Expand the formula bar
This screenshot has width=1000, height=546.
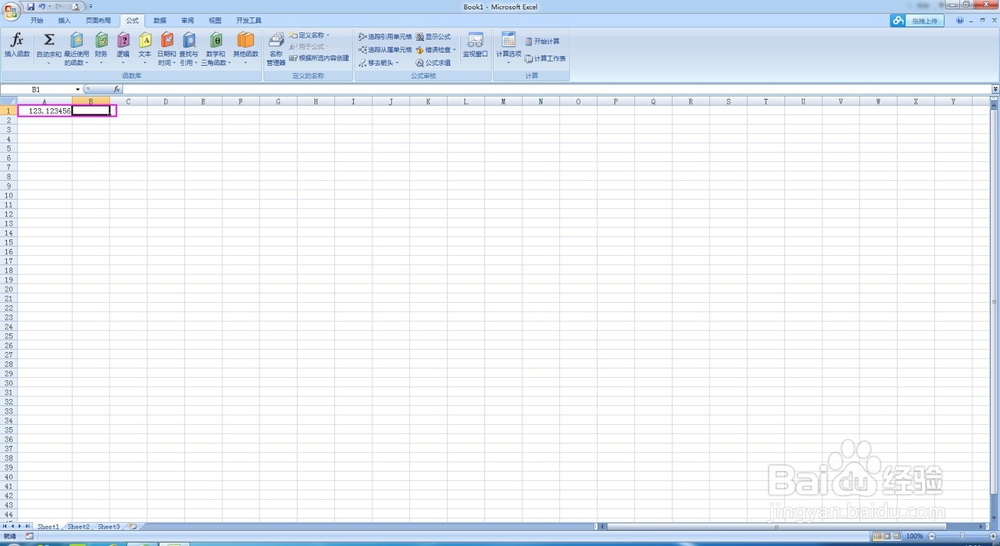(995, 89)
